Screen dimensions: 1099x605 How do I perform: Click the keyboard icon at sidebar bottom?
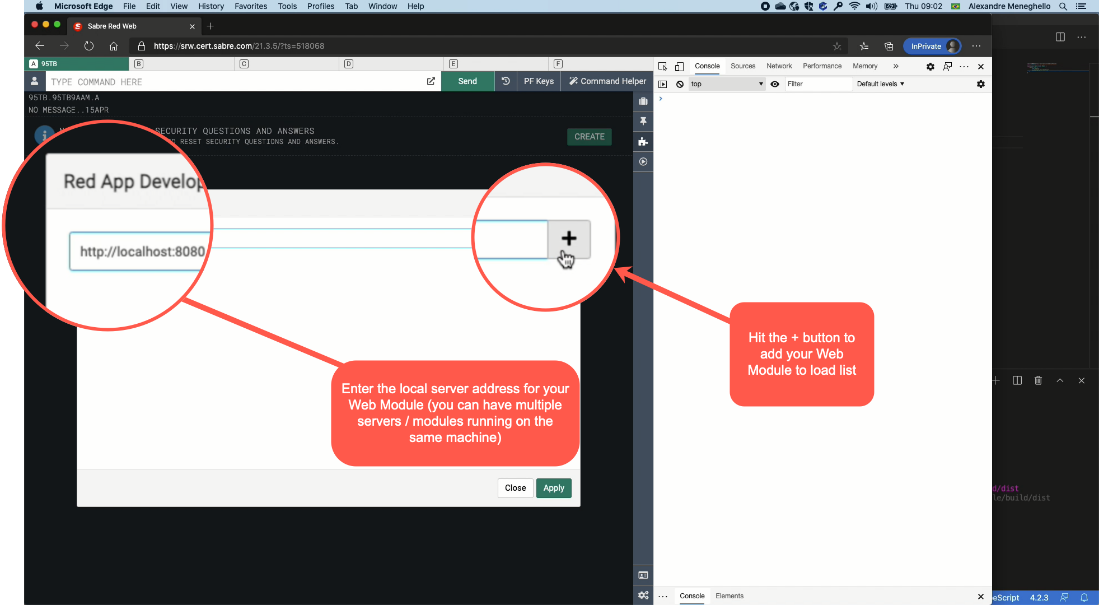click(x=643, y=575)
